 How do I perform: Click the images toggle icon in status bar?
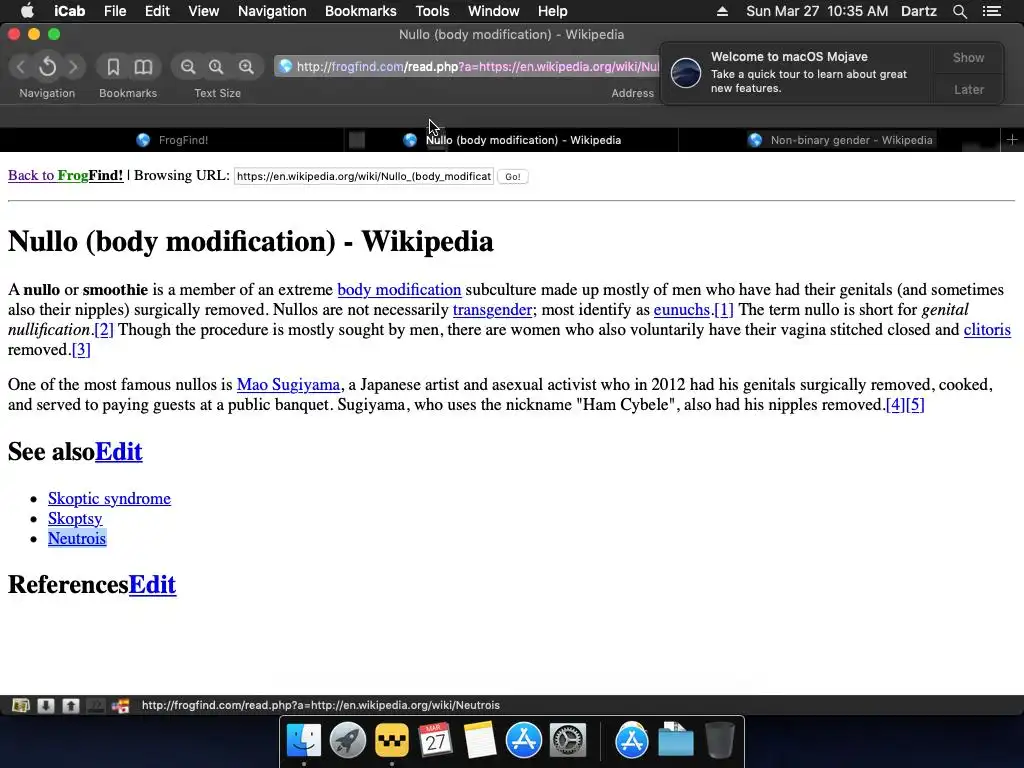tap(21, 705)
